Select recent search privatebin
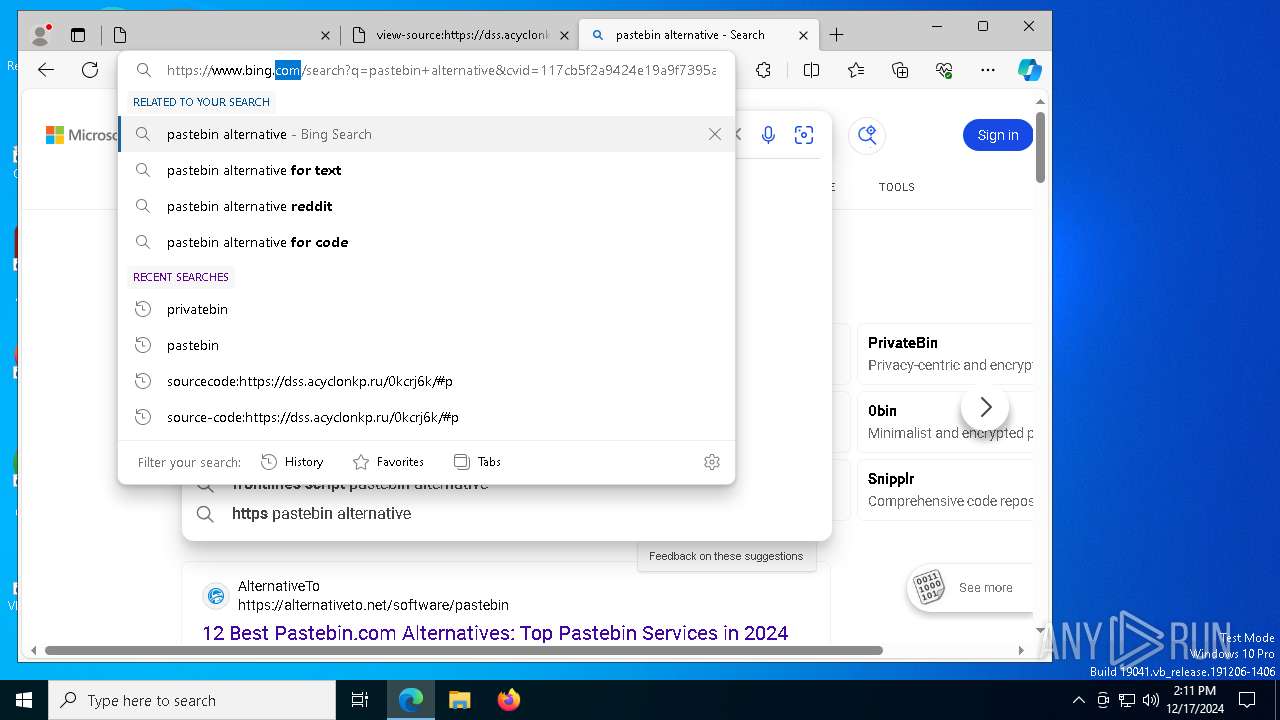1280x720 pixels. pyautogui.click(x=426, y=309)
